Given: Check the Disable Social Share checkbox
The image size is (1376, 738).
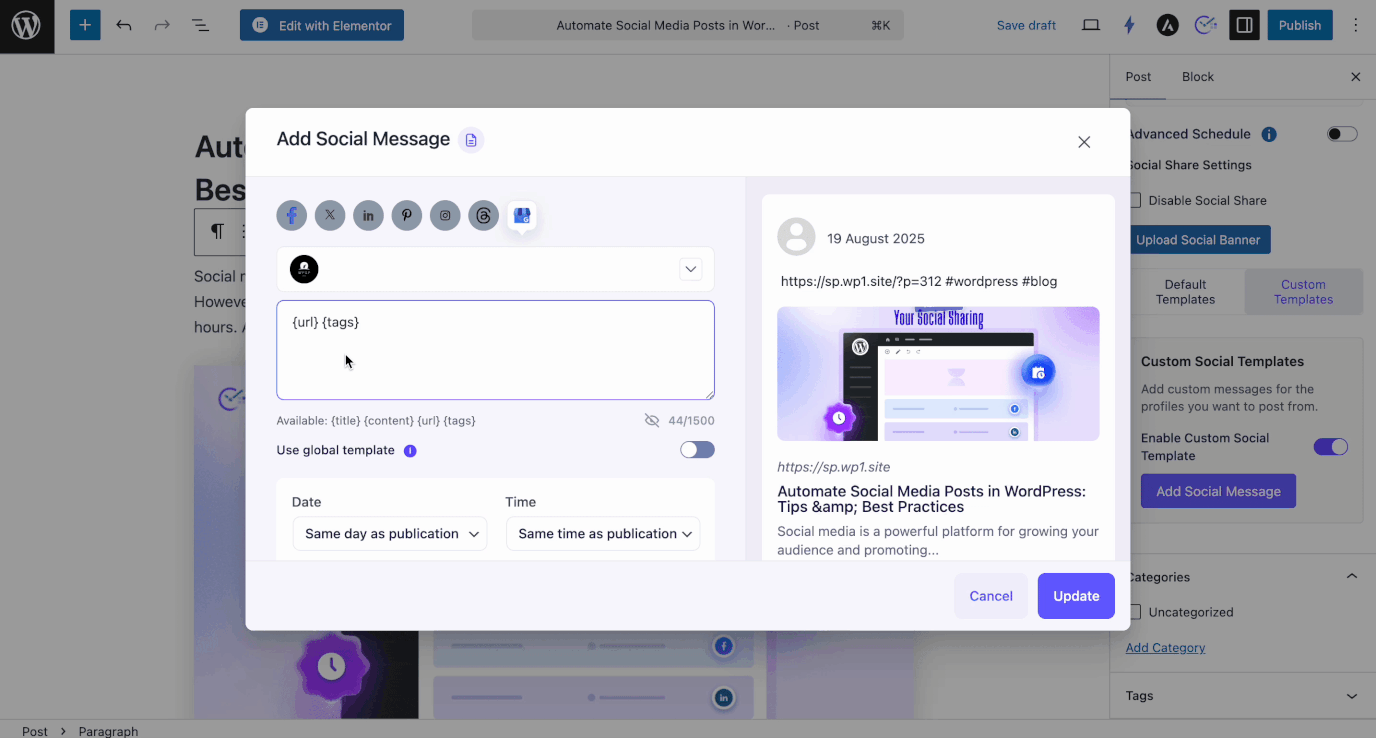Looking at the screenshot, I should [x=1134, y=200].
